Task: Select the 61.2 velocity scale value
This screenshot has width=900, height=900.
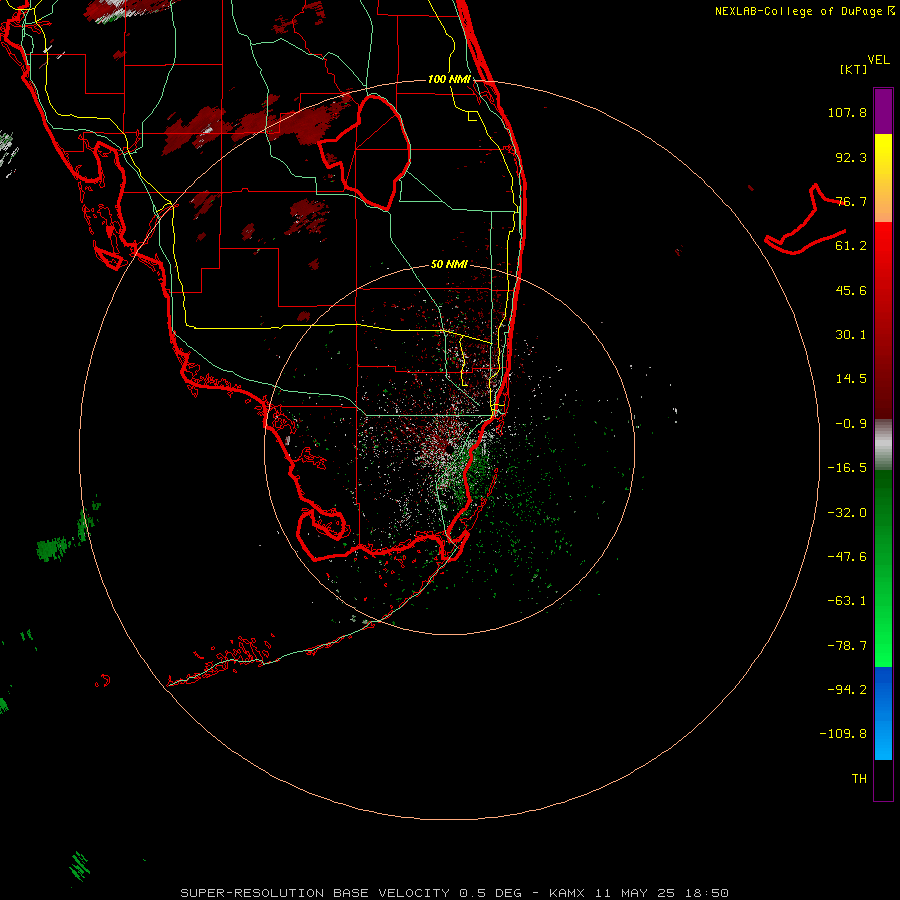Action: click(851, 246)
